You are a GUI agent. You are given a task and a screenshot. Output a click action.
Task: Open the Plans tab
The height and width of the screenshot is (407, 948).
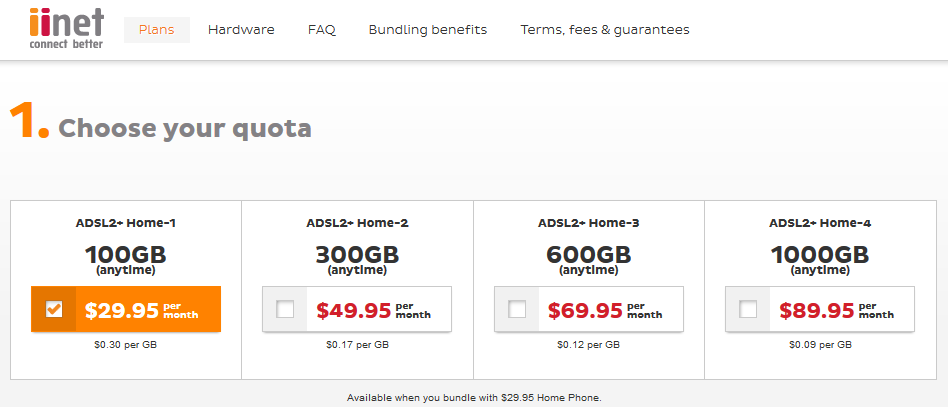click(157, 30)
